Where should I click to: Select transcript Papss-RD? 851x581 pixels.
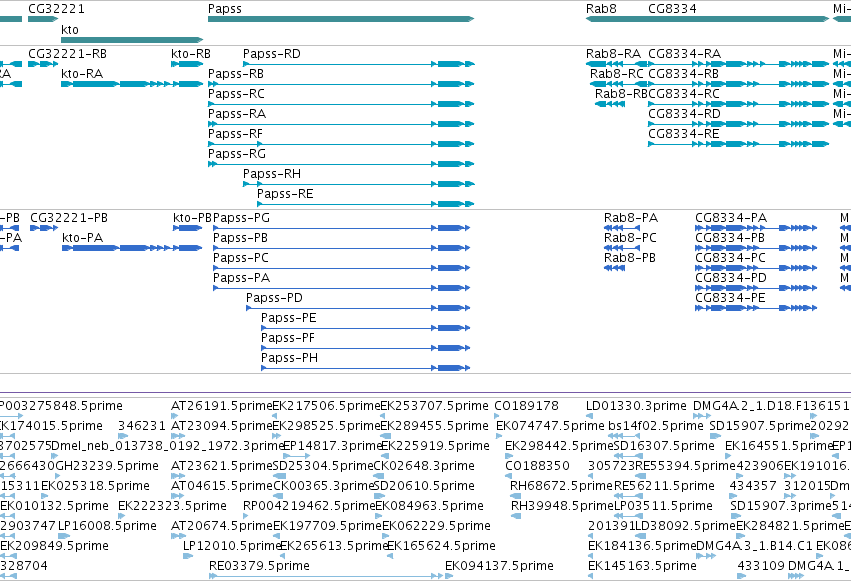[359, 64]
